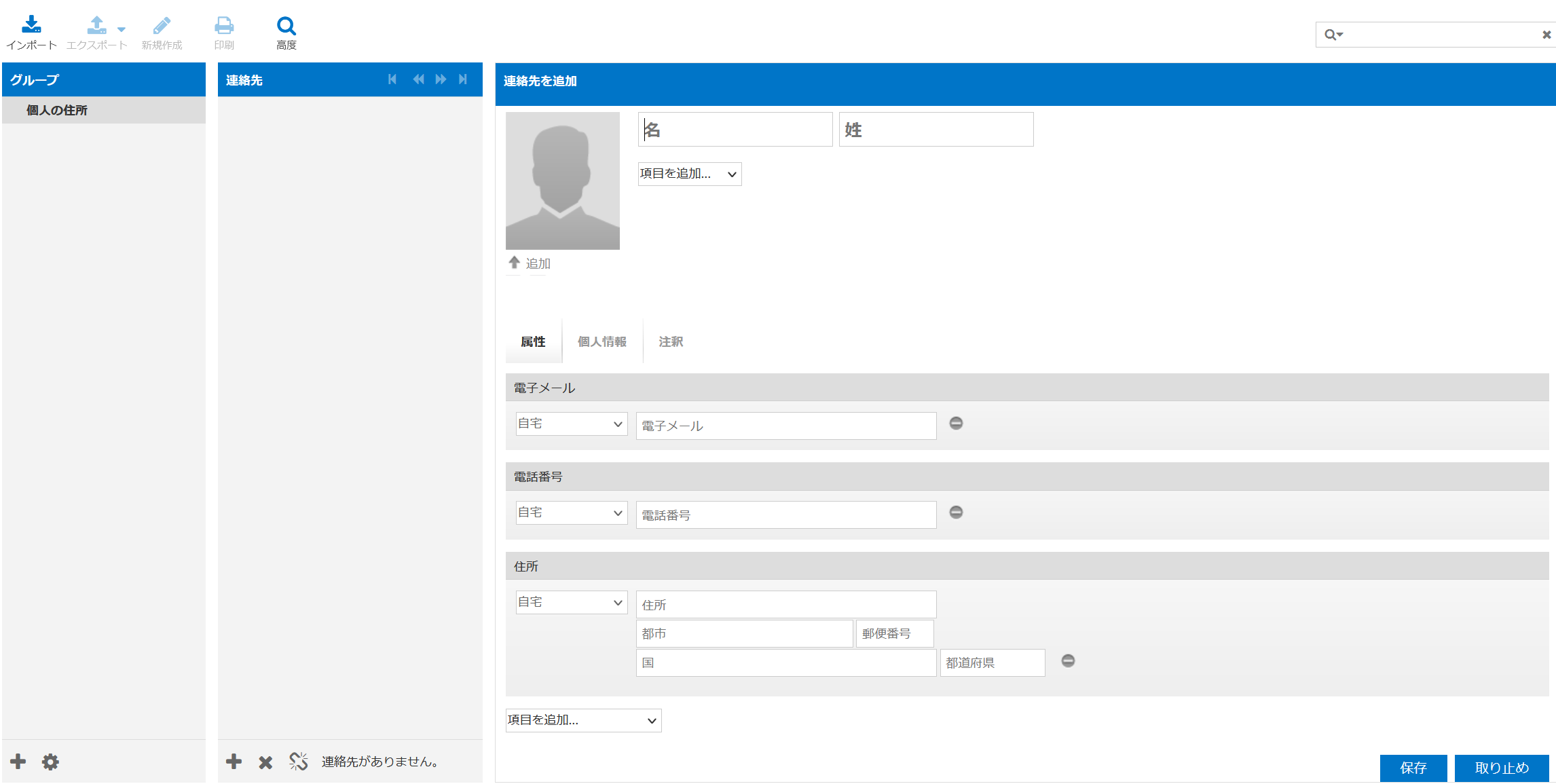1556x784 pixels.
Task: Expand the bottom 項目を追加 dropdown
Action: coord(584,720)
